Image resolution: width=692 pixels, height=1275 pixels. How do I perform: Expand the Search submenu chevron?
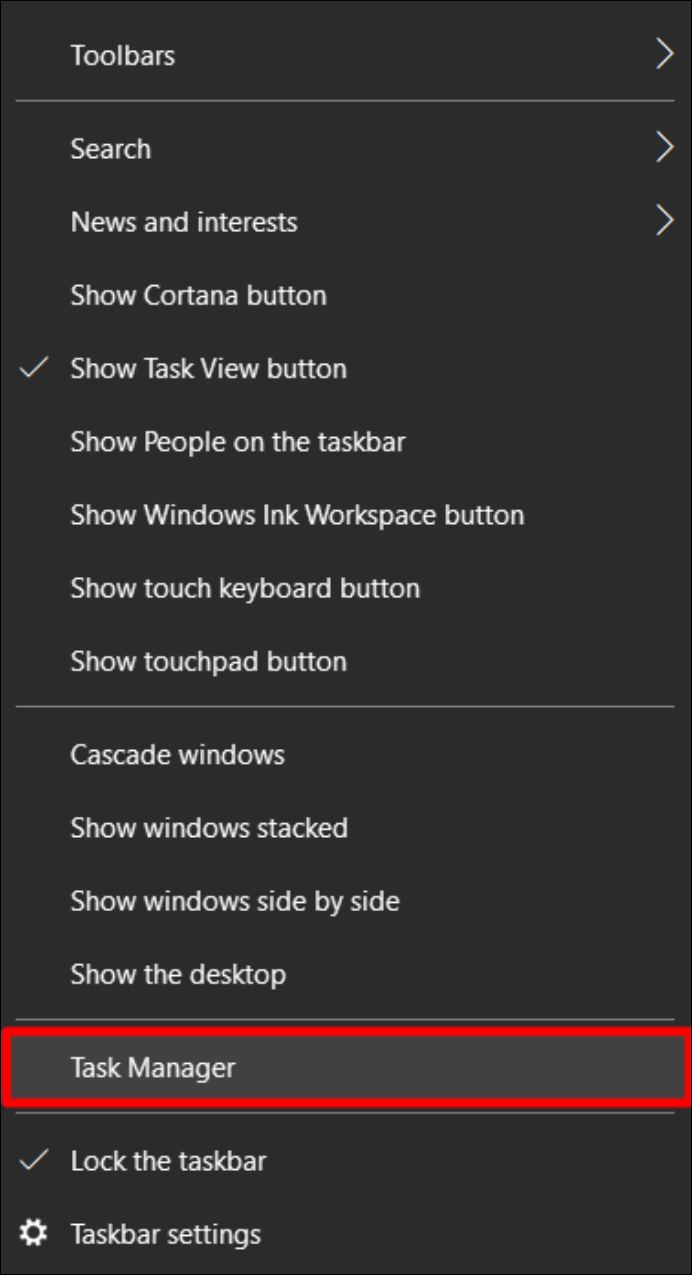[664, 149]
